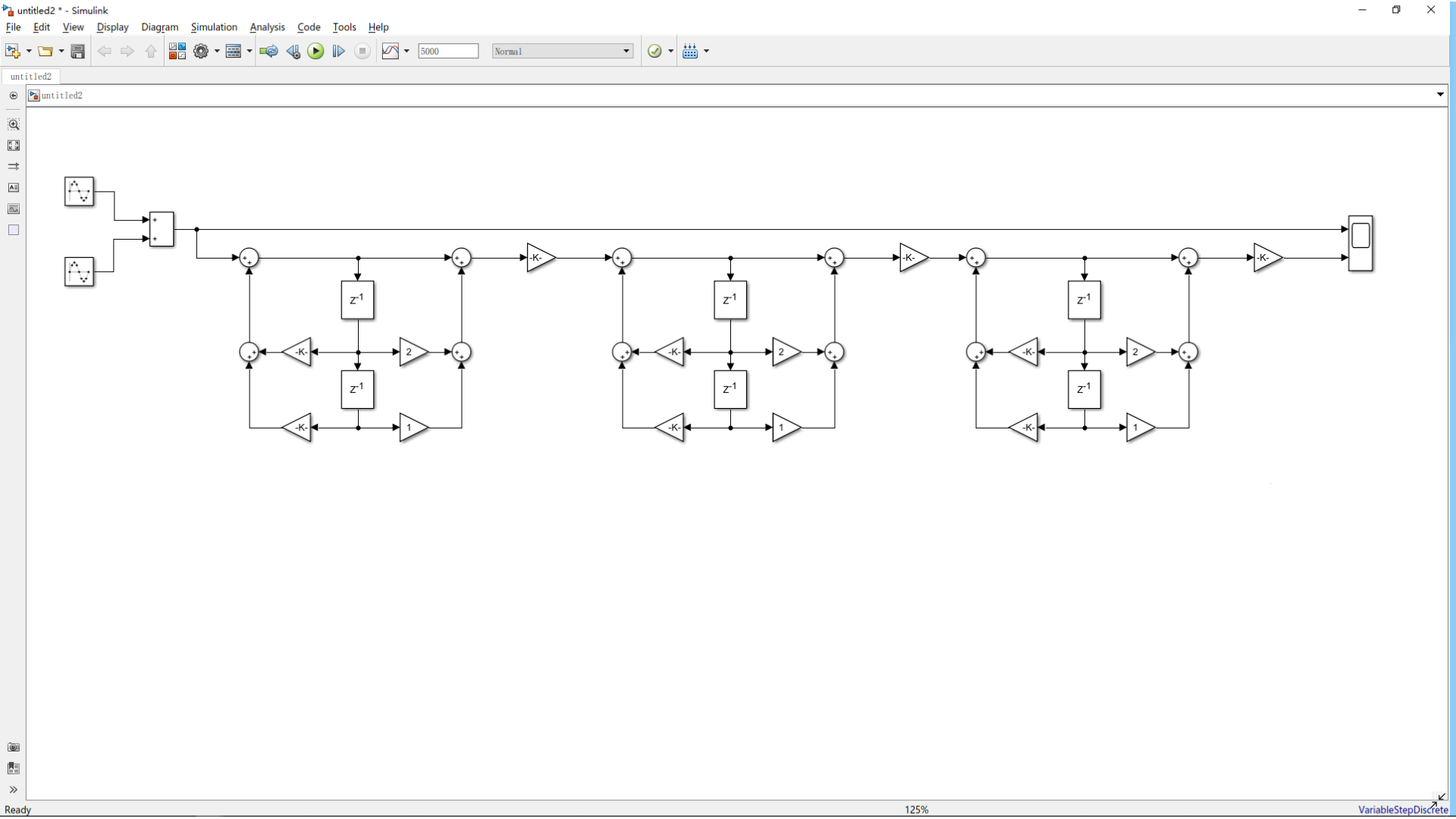
Task: Toggle the Hide/Show Explorer Bar icon
Action: (14, 96)
